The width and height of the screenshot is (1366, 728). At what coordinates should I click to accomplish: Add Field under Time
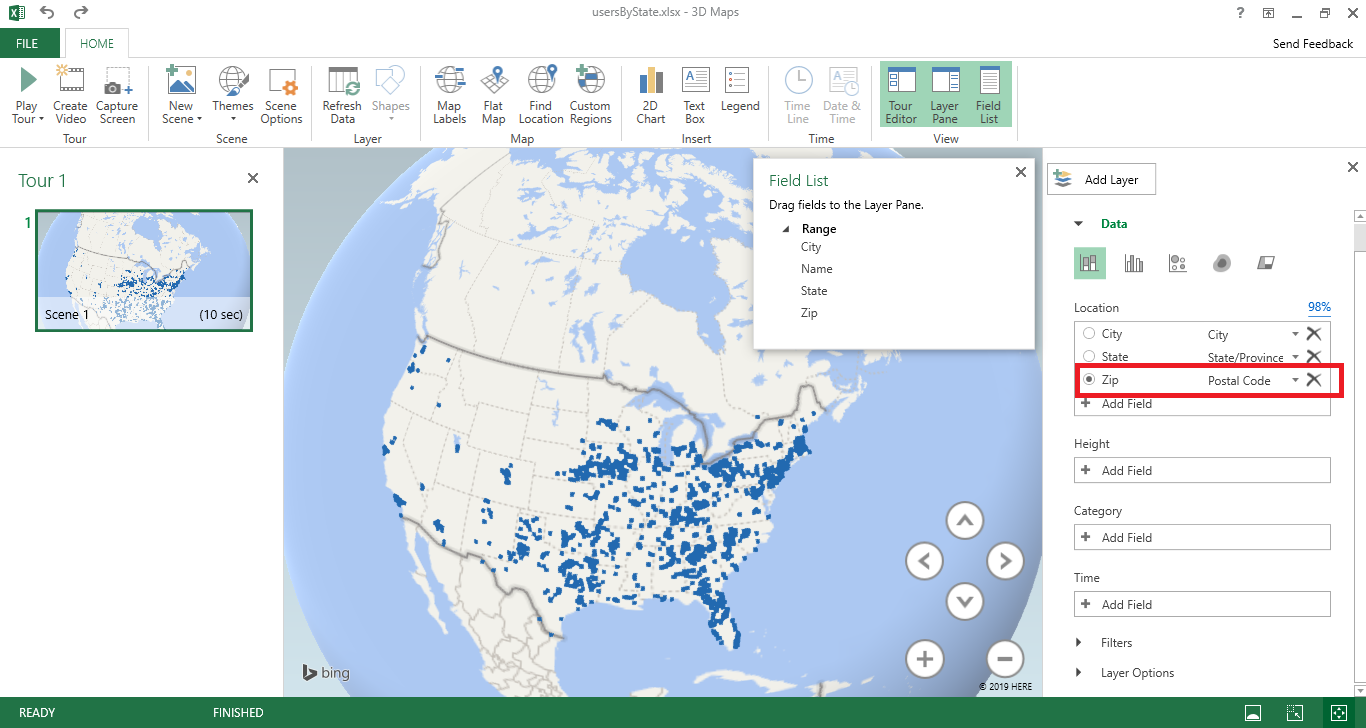tap(1202, 604)
